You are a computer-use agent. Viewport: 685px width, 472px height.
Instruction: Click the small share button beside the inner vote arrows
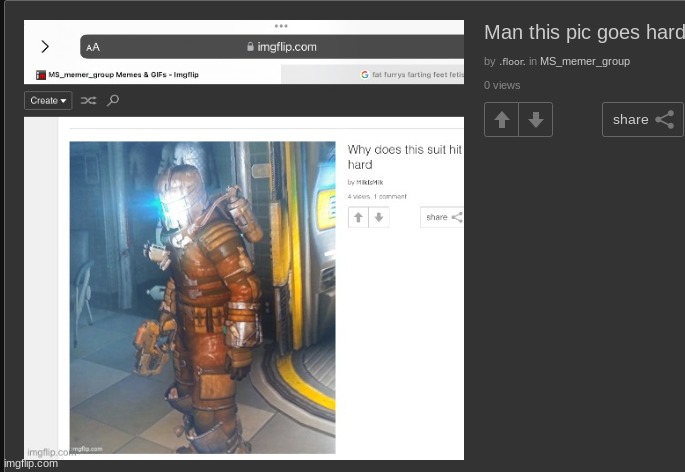pyautogui.click(x=442, y=217)
